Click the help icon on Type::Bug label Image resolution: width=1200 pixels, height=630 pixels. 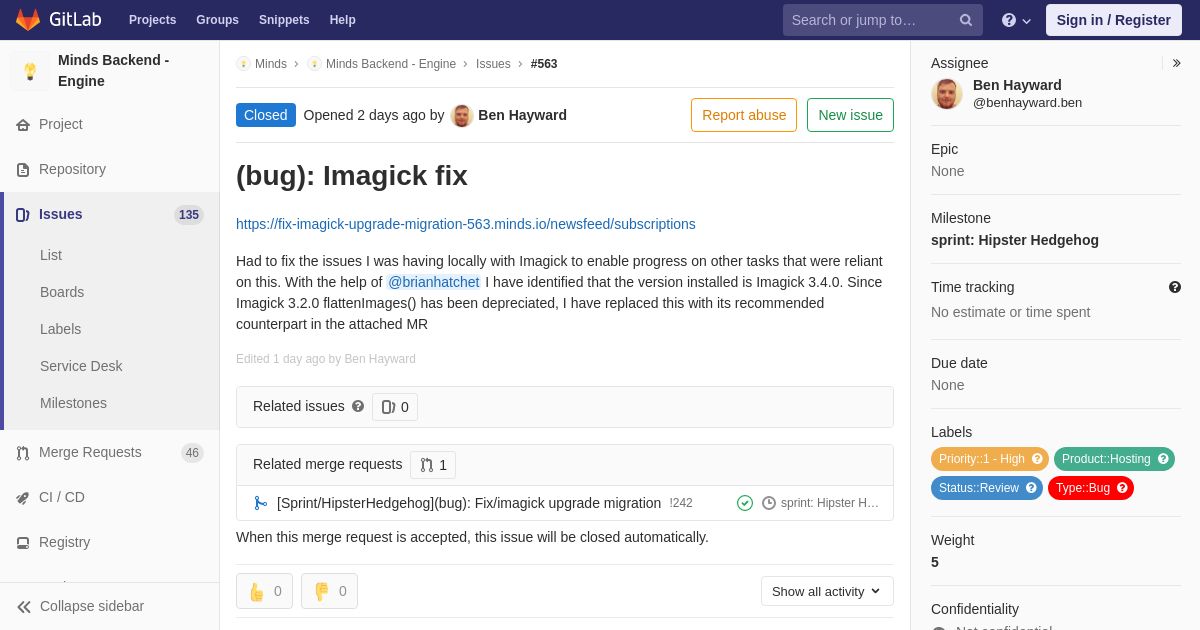coord(1122,488)
